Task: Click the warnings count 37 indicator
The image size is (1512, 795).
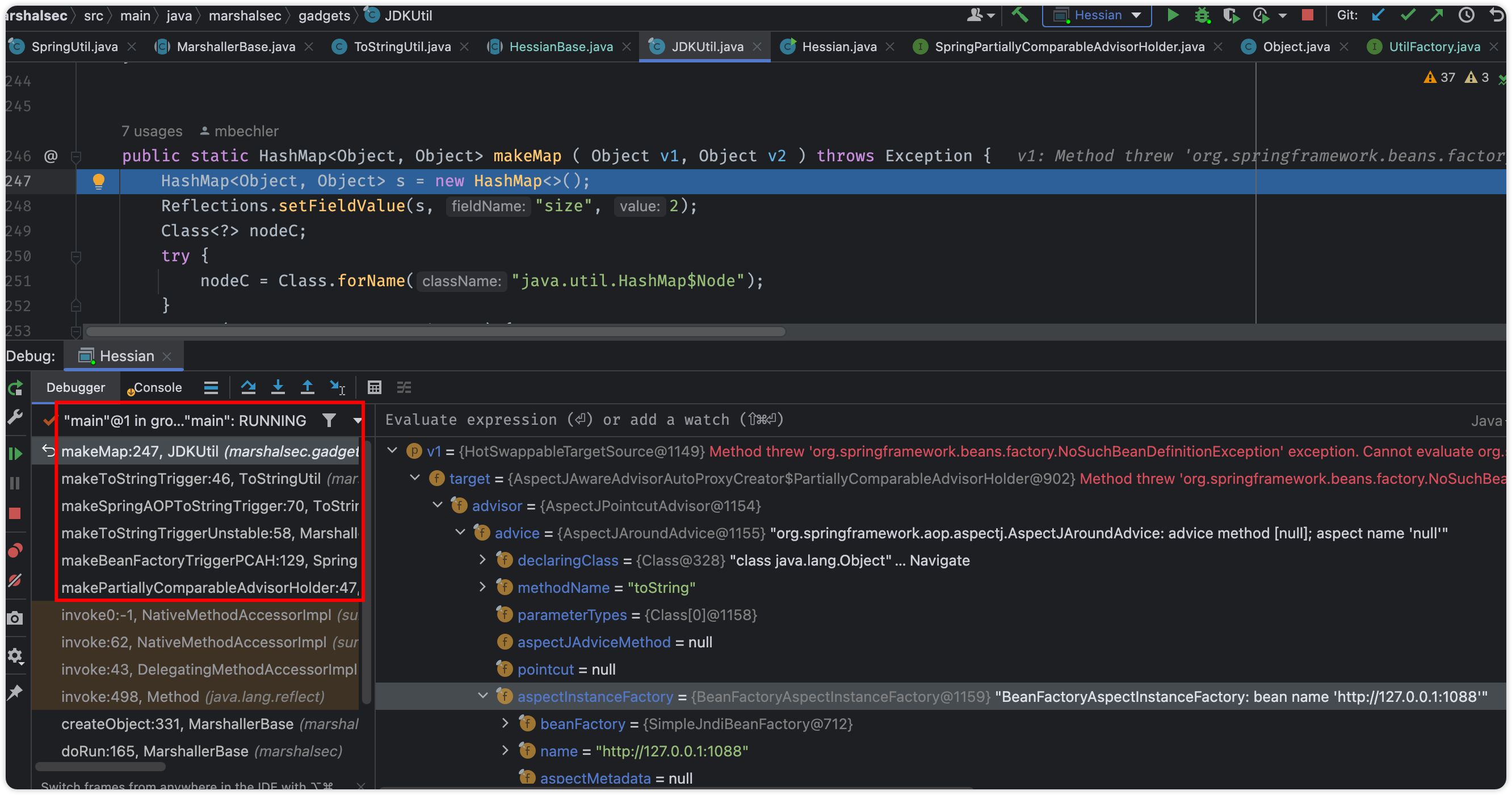Action: pos(1440,77)
